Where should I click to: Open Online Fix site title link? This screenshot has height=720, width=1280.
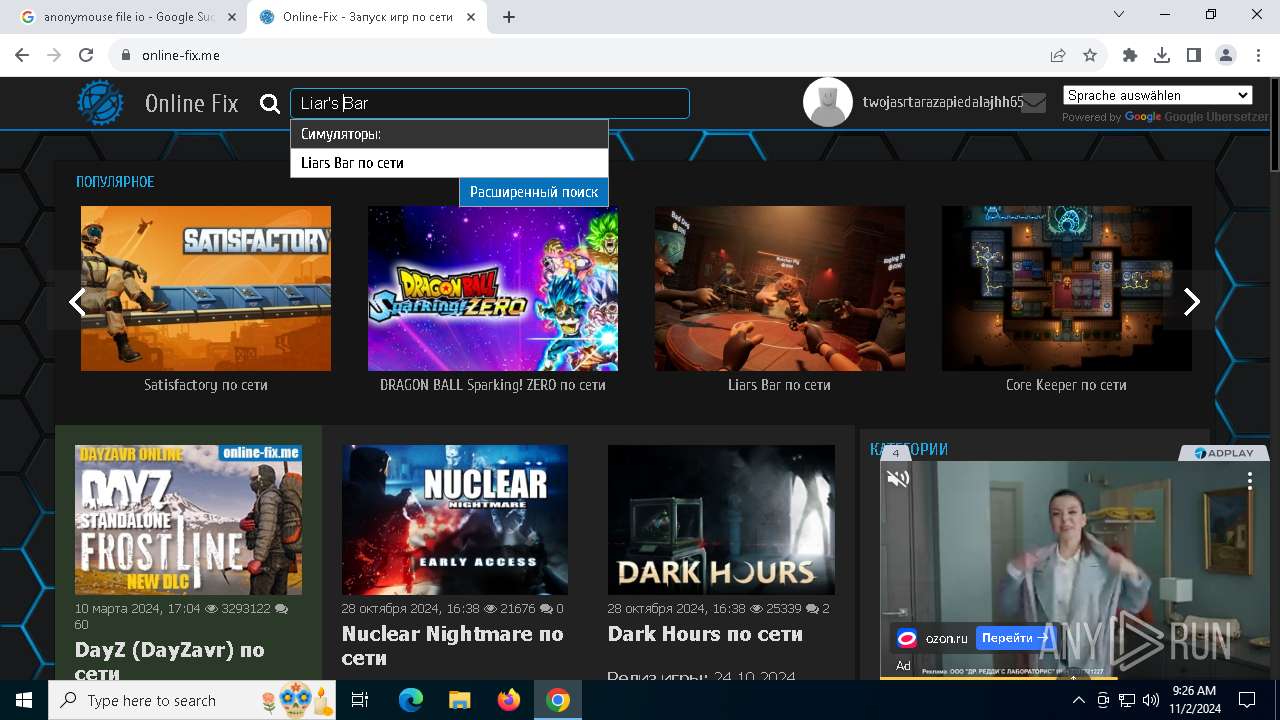coord(192,103)
